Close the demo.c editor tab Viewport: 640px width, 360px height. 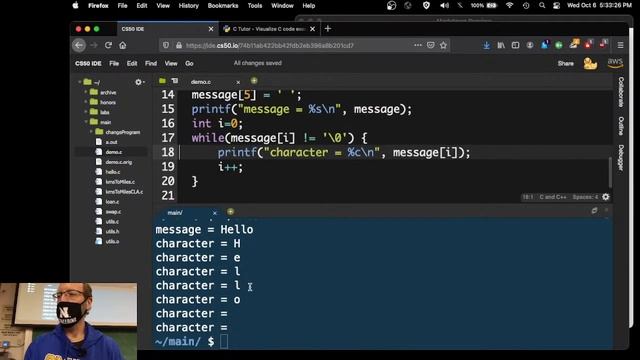pos(238,82)
